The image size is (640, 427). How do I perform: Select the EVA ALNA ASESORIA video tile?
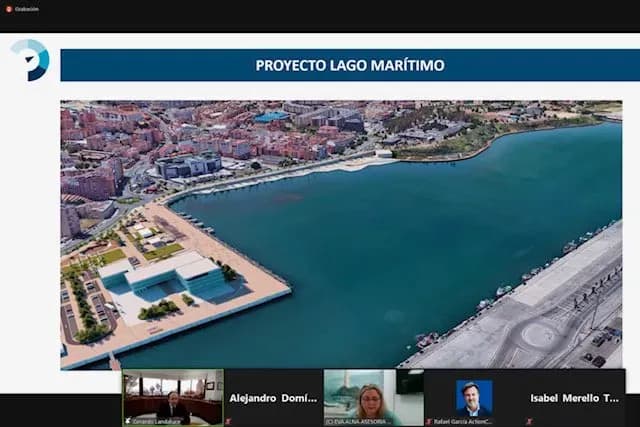point(373,398)
